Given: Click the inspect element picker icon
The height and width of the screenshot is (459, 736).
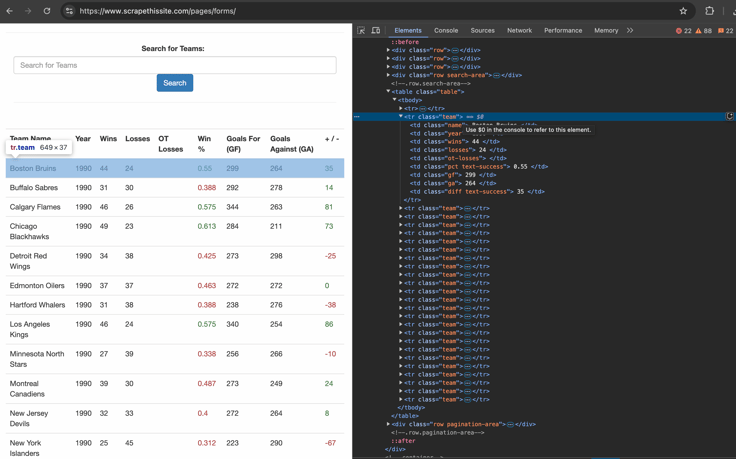Looking at the screenshot, I should 362,31.
